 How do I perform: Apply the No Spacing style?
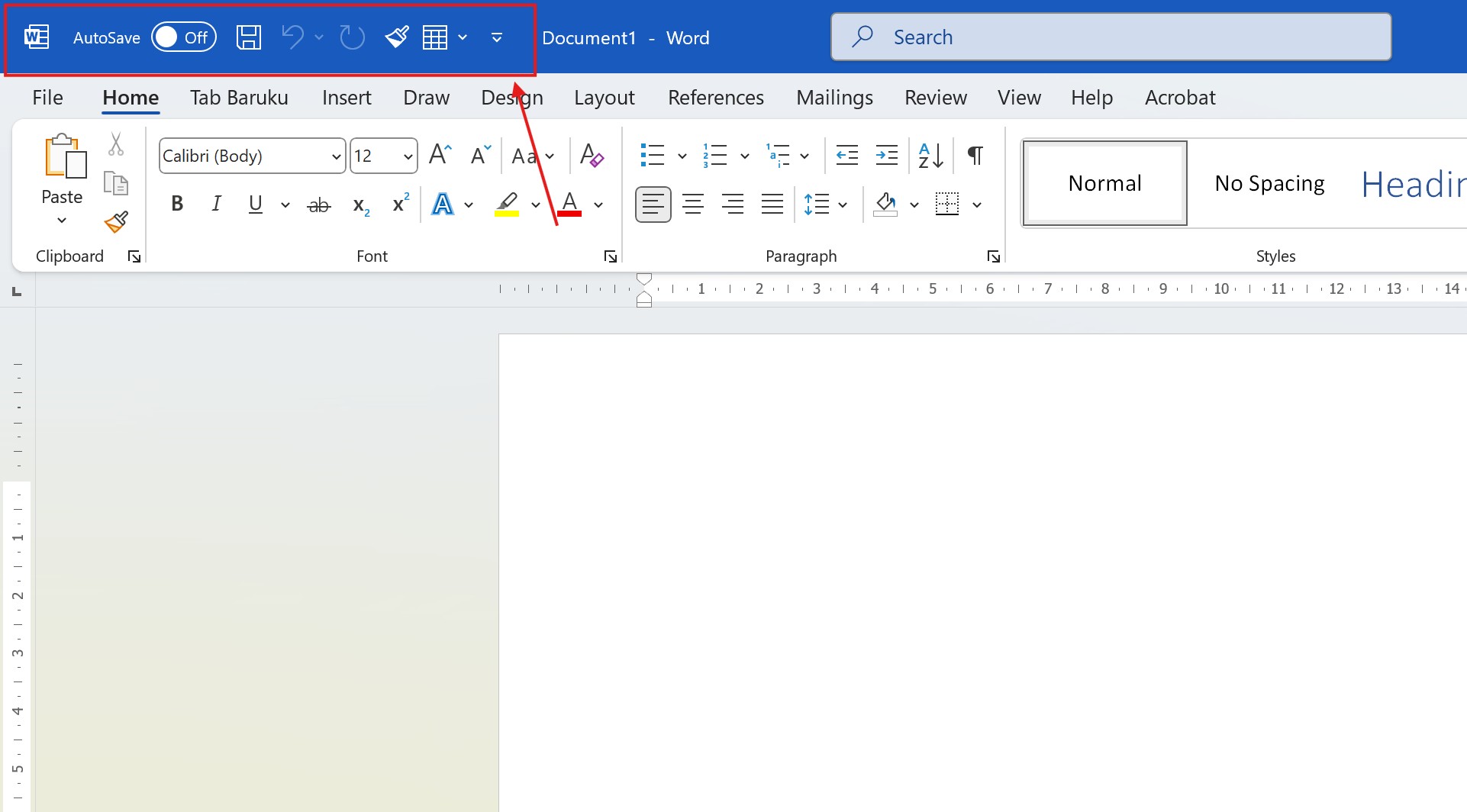click(1269, 183)
